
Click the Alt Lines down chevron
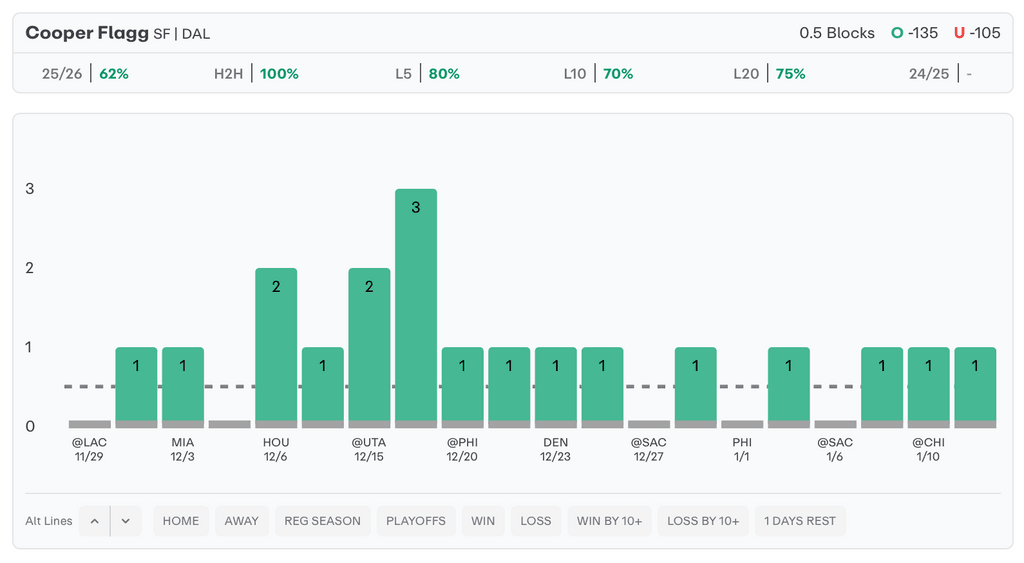(x=126, y=521)
